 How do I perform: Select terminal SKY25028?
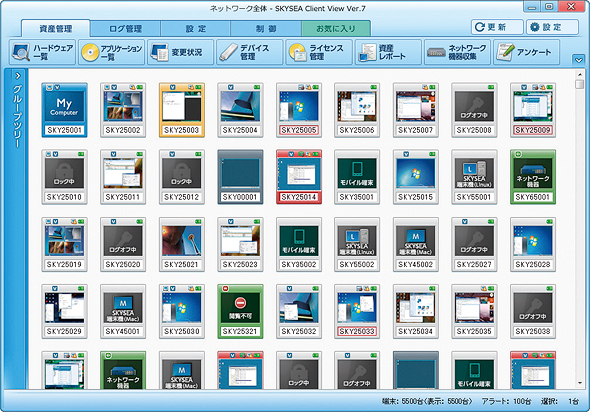pos(533,244)
